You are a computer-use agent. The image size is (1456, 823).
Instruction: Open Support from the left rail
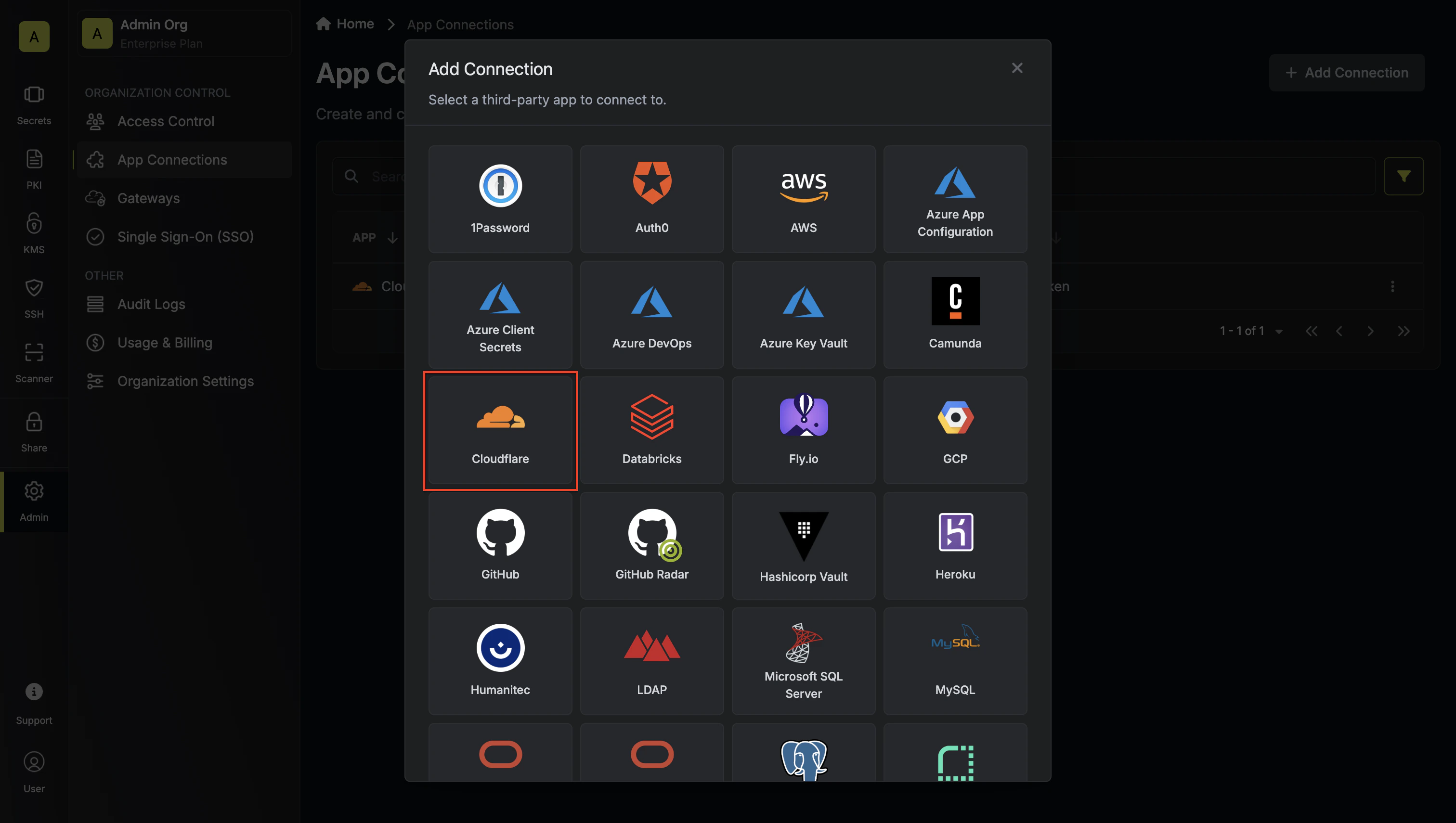coord(34,704)
